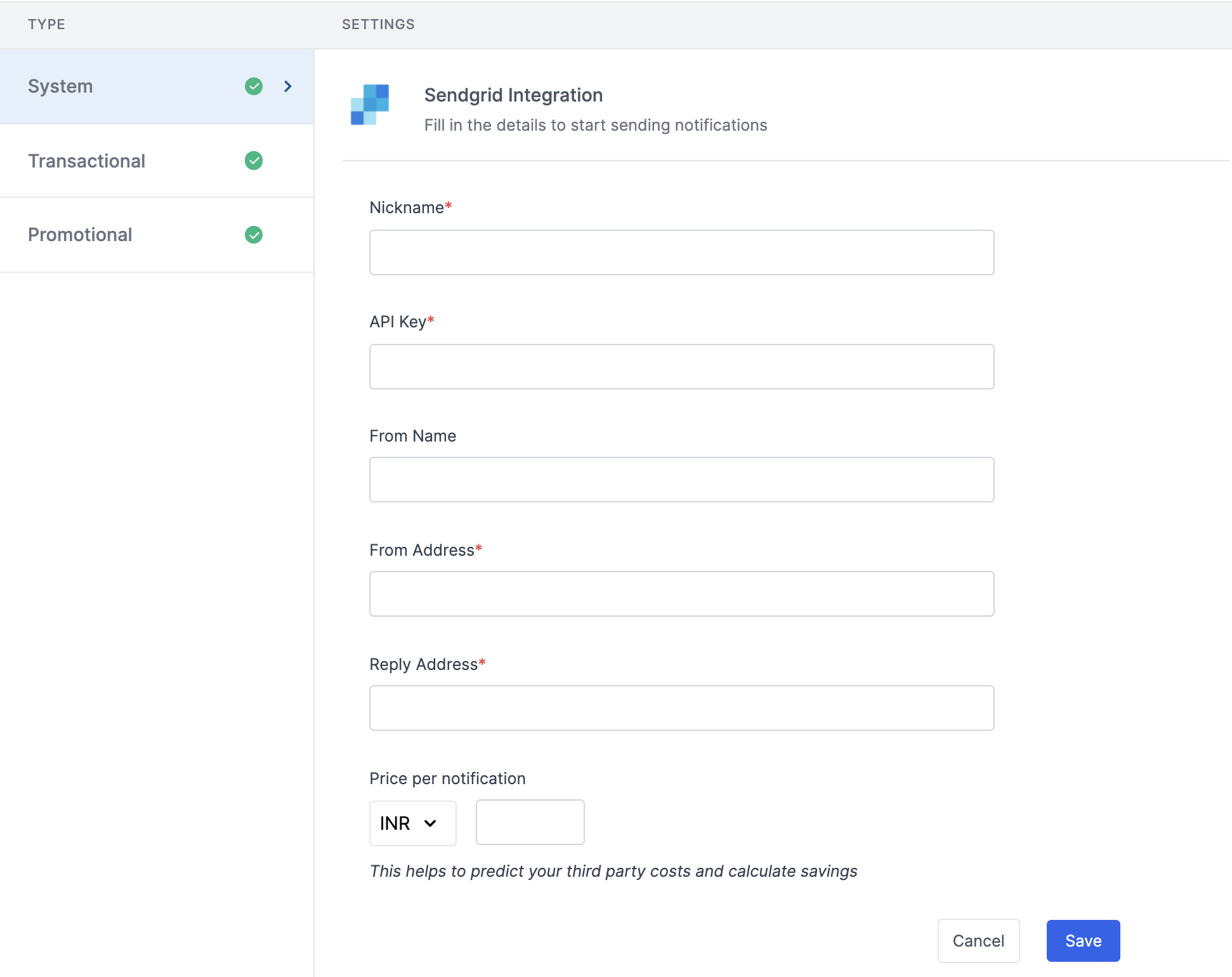
Task: Click the 'Nickname' field label
Action: pyautogui.click(x=410, y=207)
